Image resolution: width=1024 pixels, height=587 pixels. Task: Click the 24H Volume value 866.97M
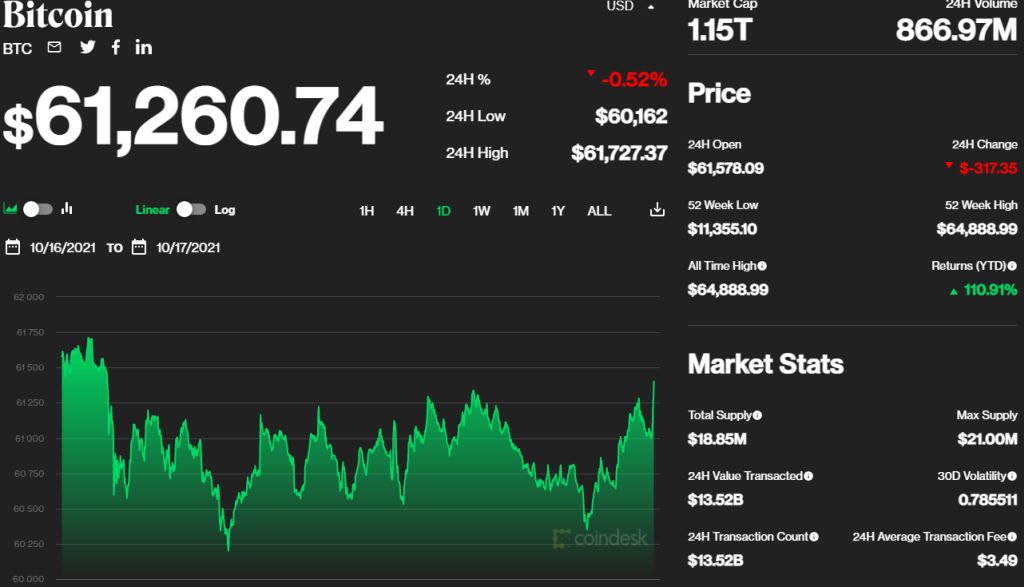[956, 30]
